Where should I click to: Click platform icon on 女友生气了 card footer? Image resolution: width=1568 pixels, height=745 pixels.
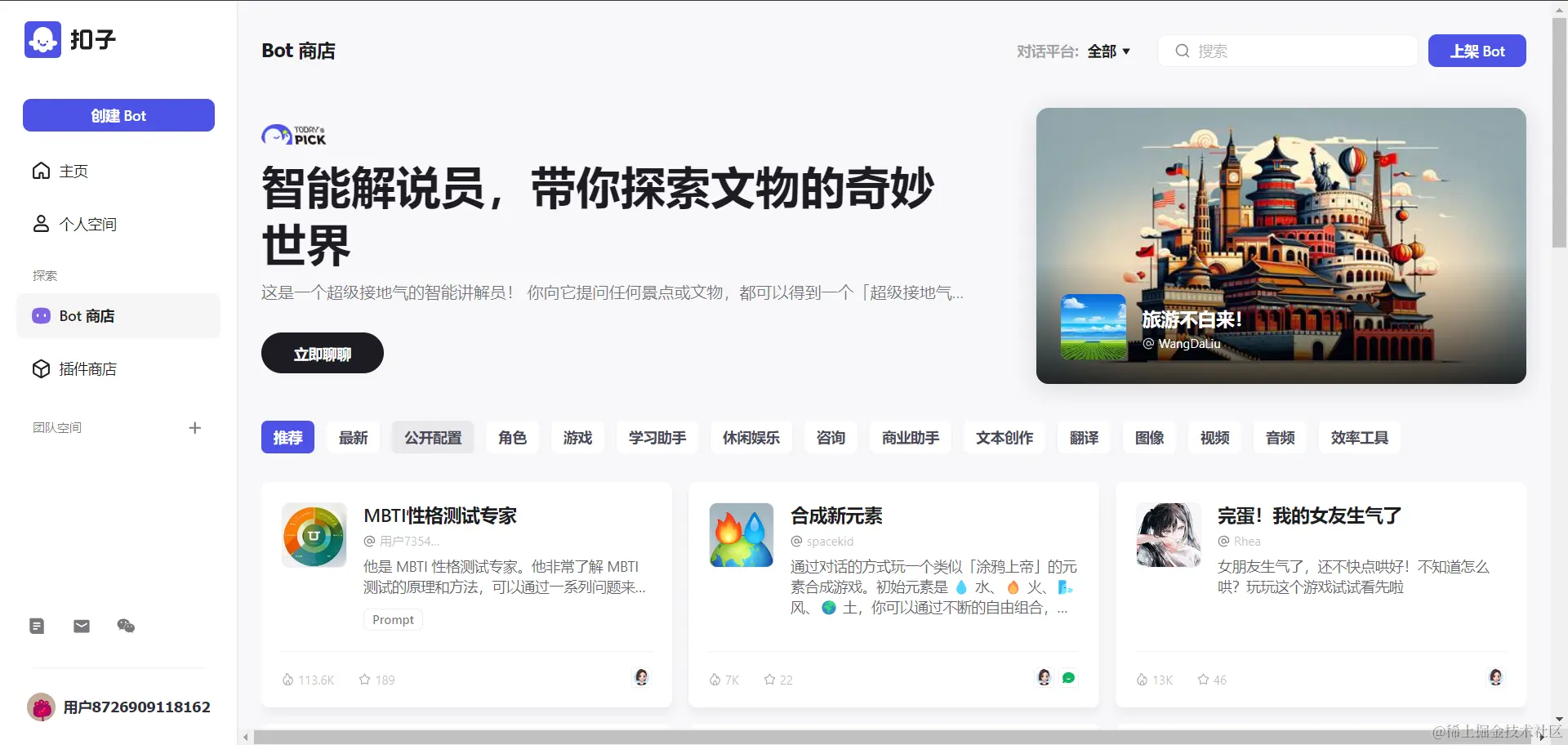(x=1496, y=677)
